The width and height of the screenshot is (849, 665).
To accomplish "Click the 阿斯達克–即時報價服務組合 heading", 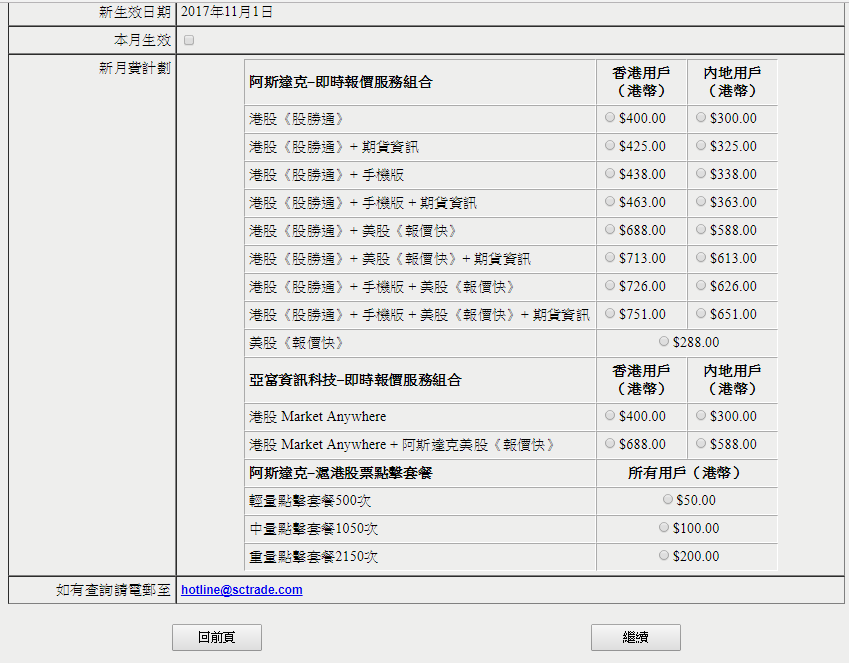I will click(341, 82).
